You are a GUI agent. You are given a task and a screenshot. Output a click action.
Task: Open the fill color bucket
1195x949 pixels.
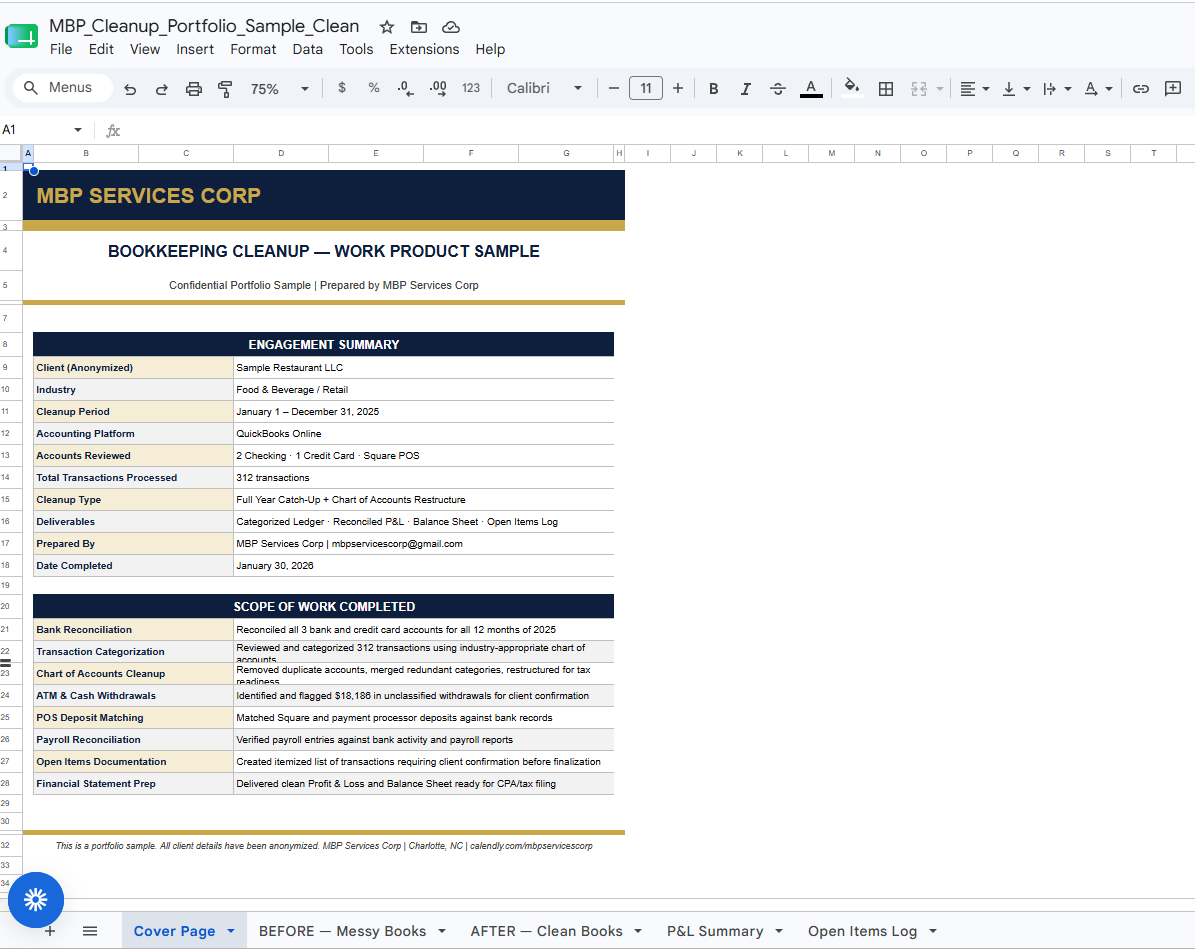[x=852, y=87]
